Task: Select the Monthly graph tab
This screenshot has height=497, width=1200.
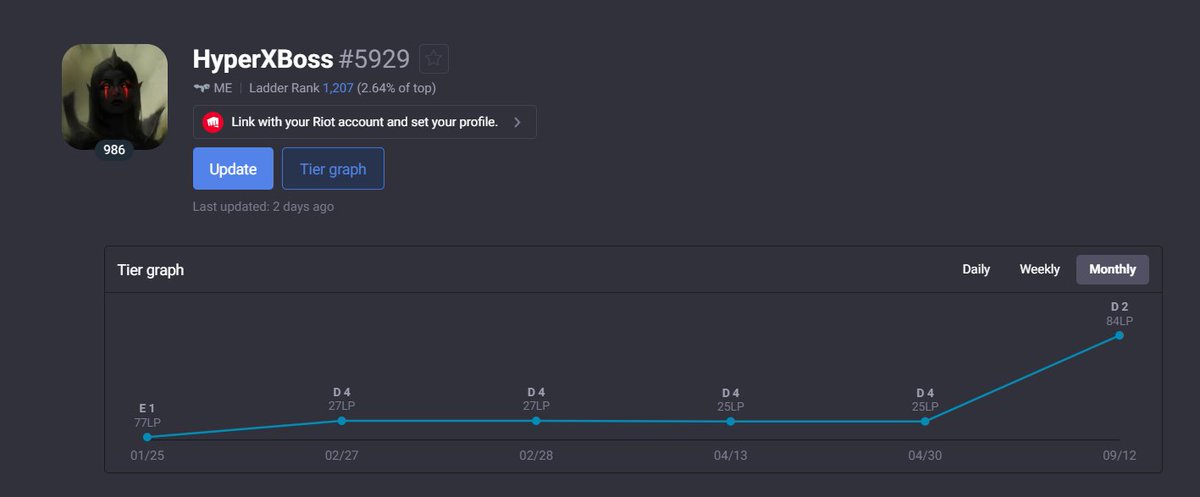Action: click(x=1113, y=269)
